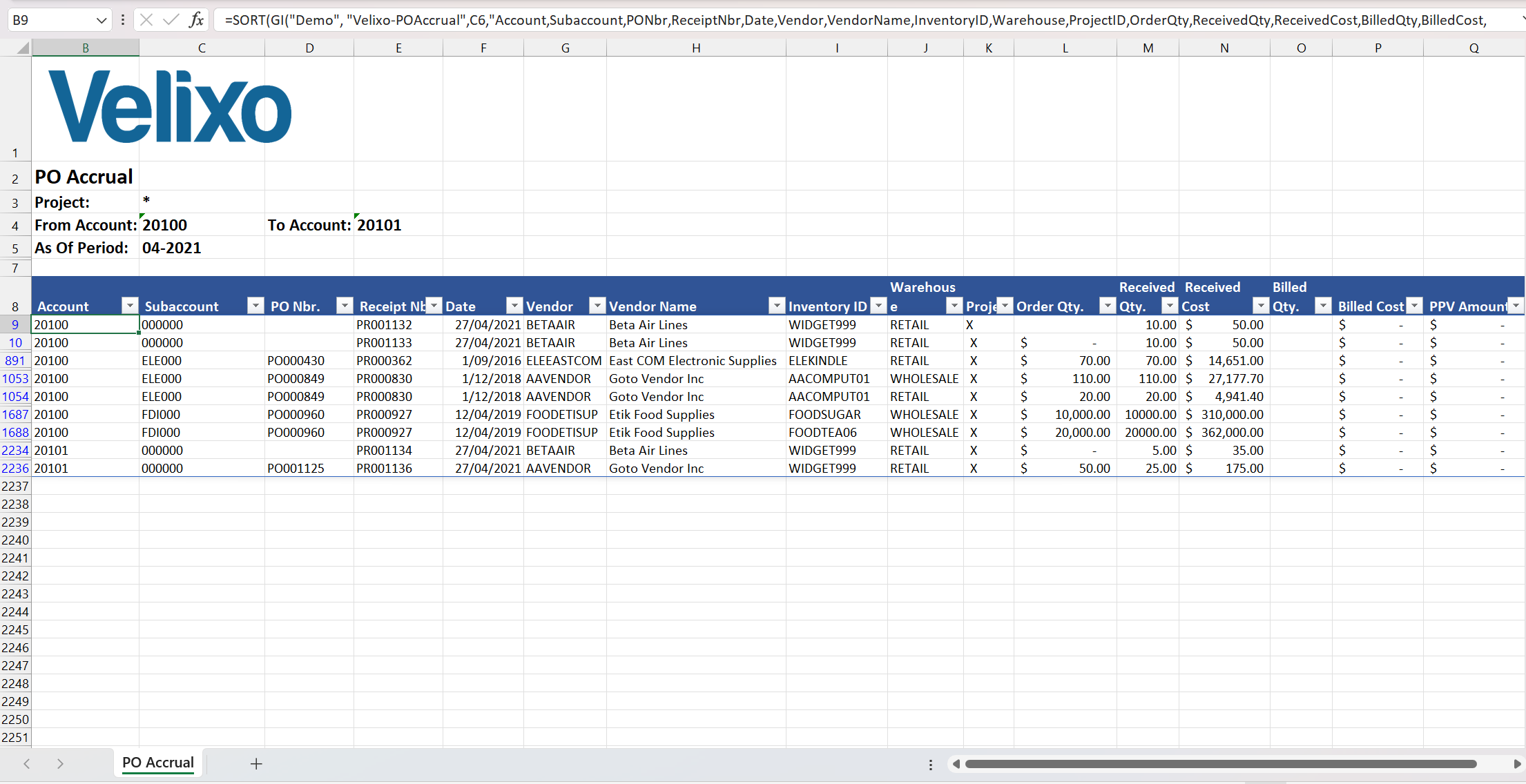Image resolution: width=1526 pixels, height=784 pixels.
Task: Click PO number PO000430 cell
Action: tap(309, 360)
